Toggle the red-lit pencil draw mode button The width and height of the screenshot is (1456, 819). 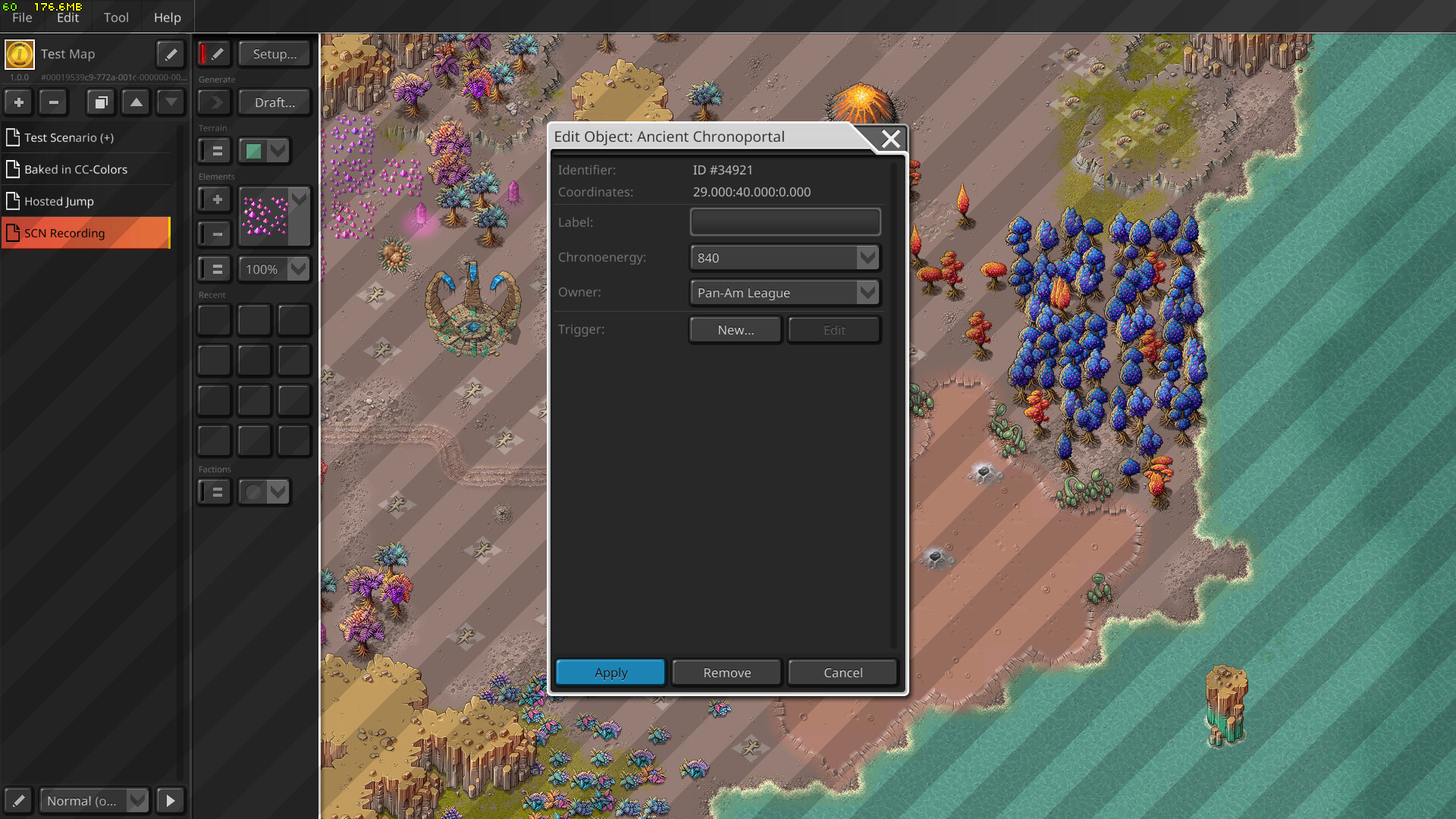coord(213,54)
